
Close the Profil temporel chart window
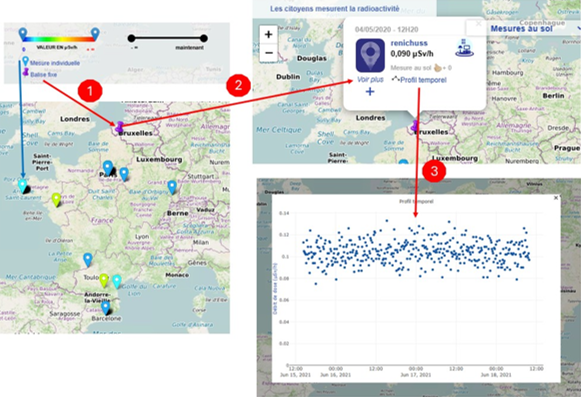(556, 198)
